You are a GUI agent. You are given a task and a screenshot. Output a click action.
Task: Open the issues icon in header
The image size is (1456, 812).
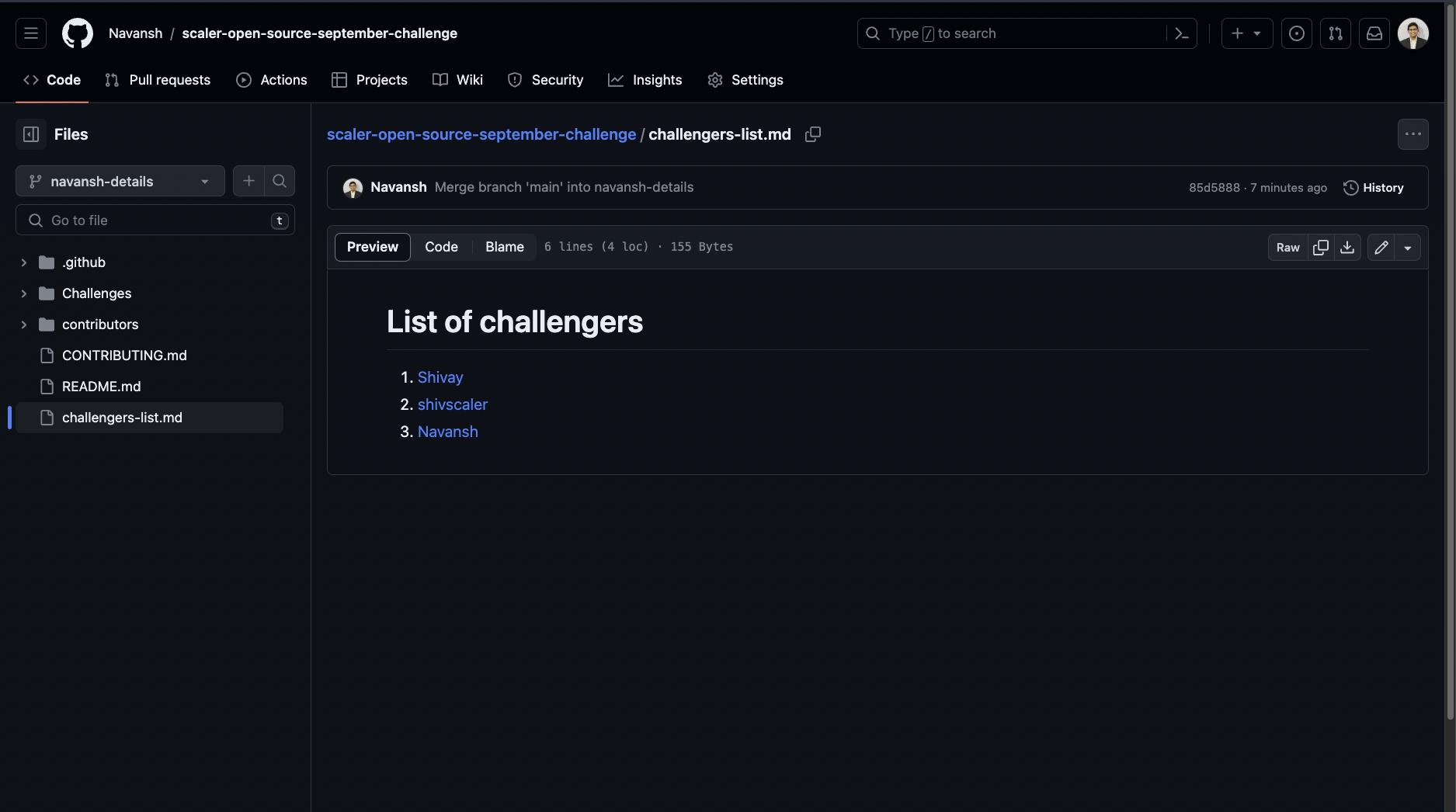click(1296, 33)
